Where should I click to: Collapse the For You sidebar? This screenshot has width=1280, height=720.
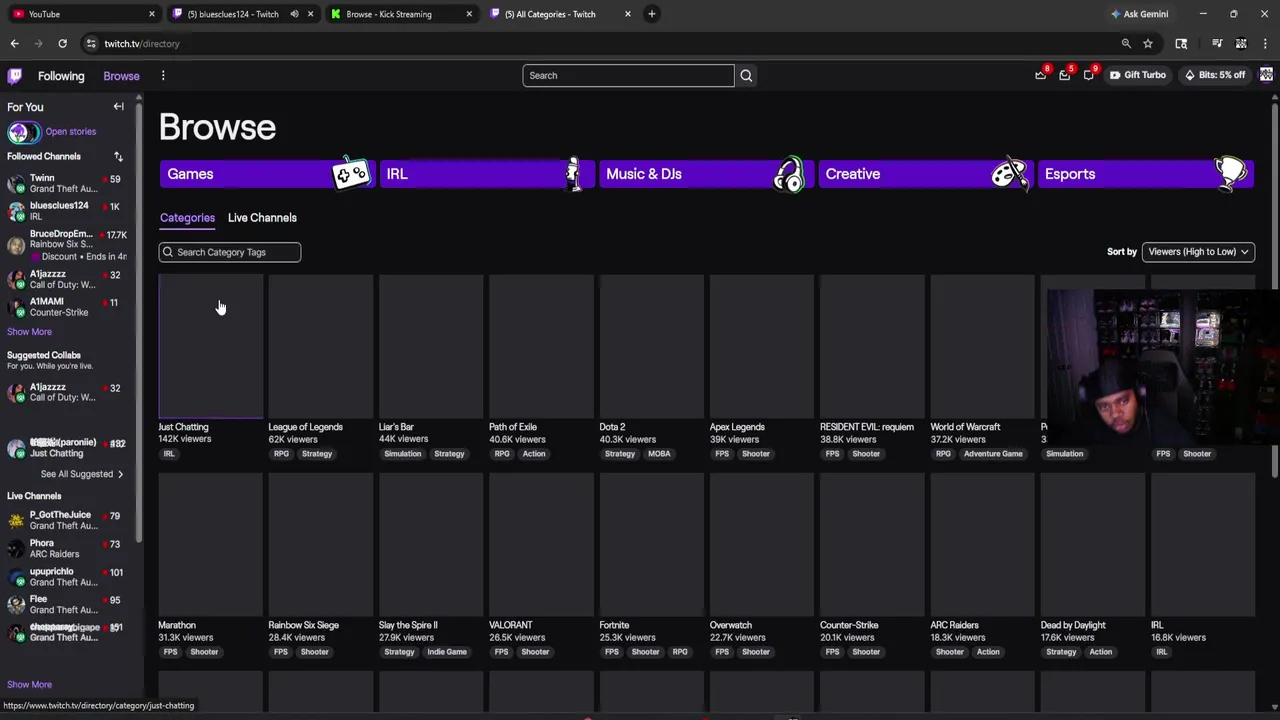(118, 107)
